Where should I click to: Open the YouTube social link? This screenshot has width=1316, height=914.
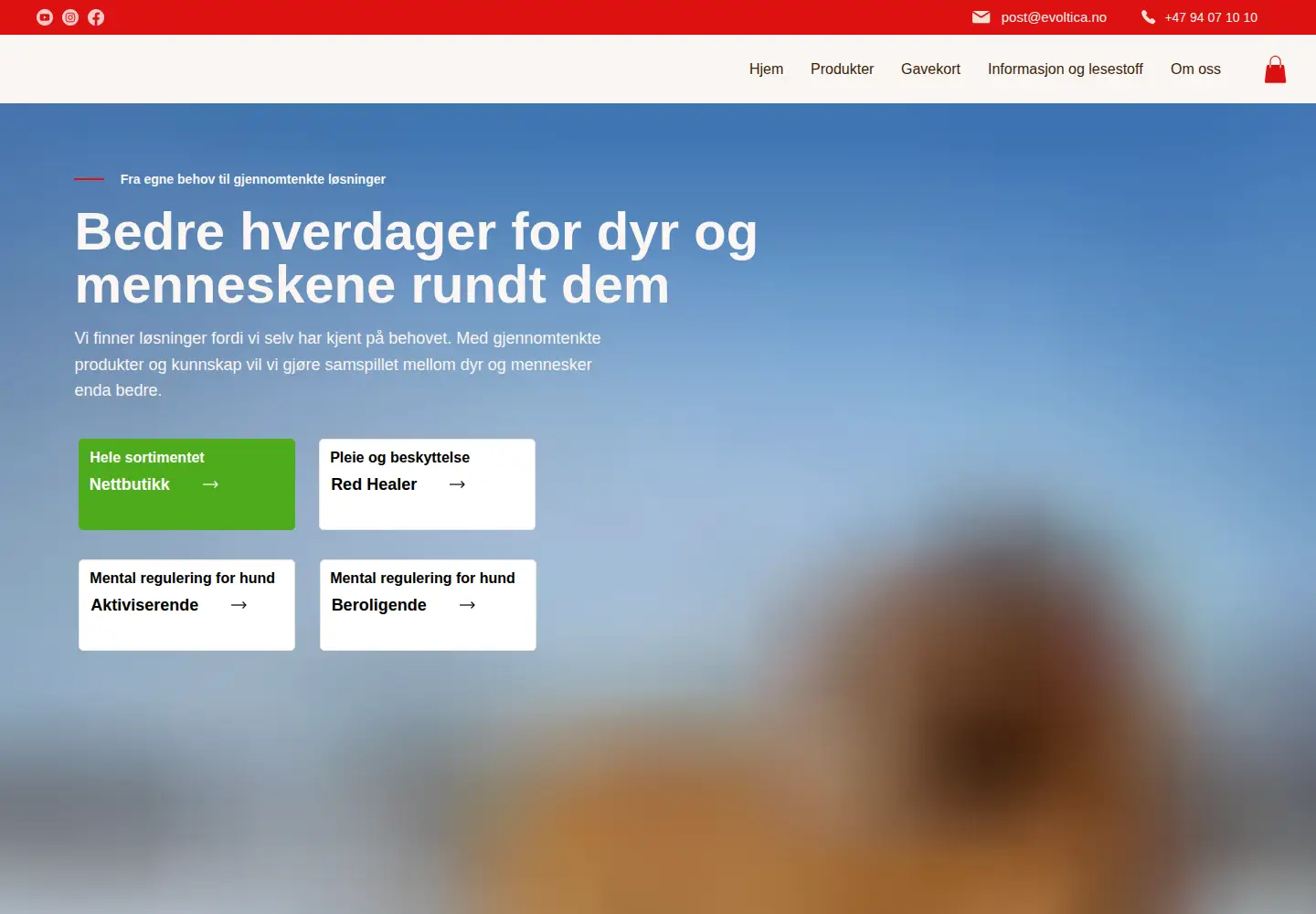pyautogui.click(x=45, y=17)
